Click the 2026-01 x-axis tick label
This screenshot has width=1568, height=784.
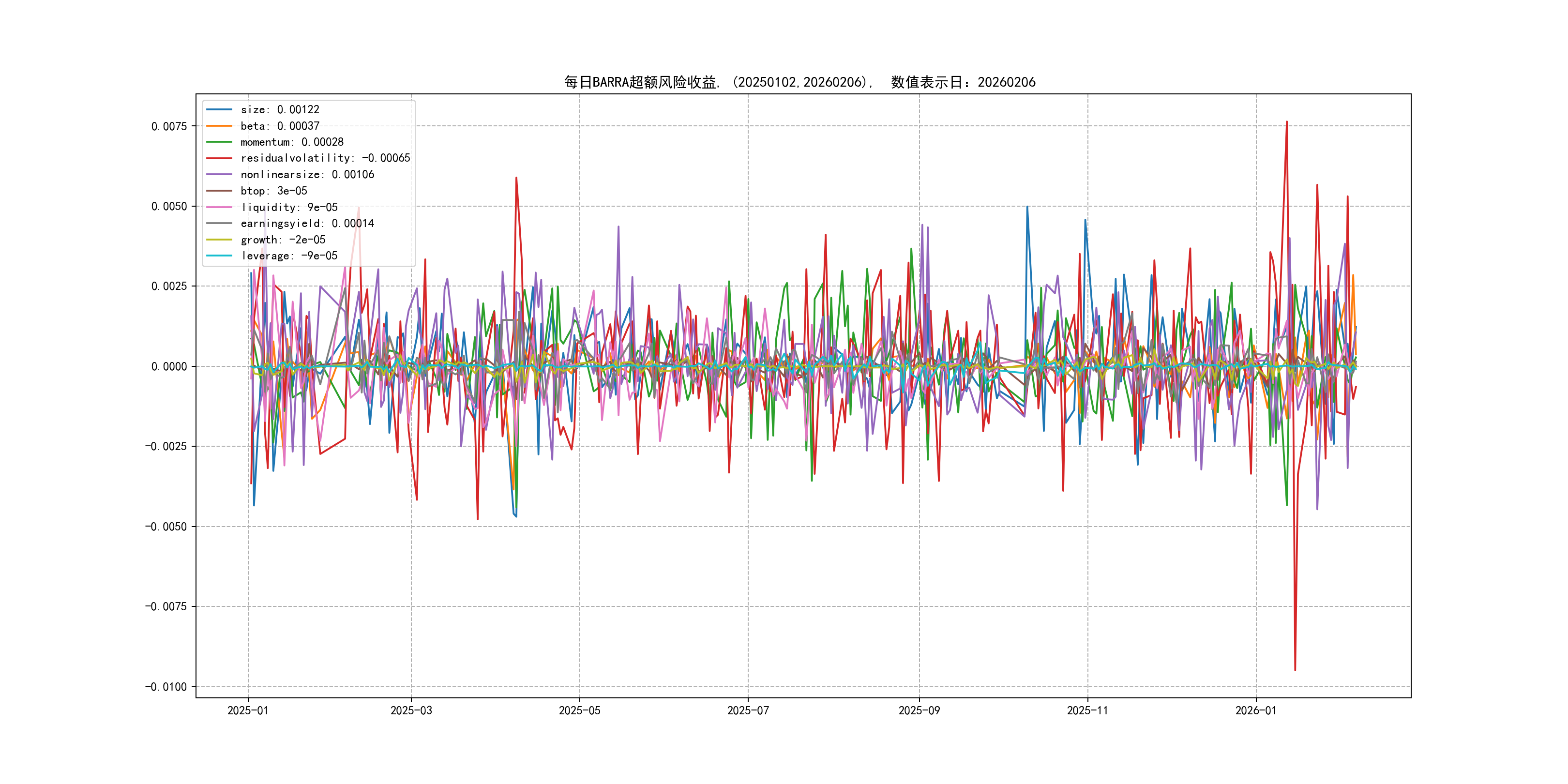coord(1256,710)
